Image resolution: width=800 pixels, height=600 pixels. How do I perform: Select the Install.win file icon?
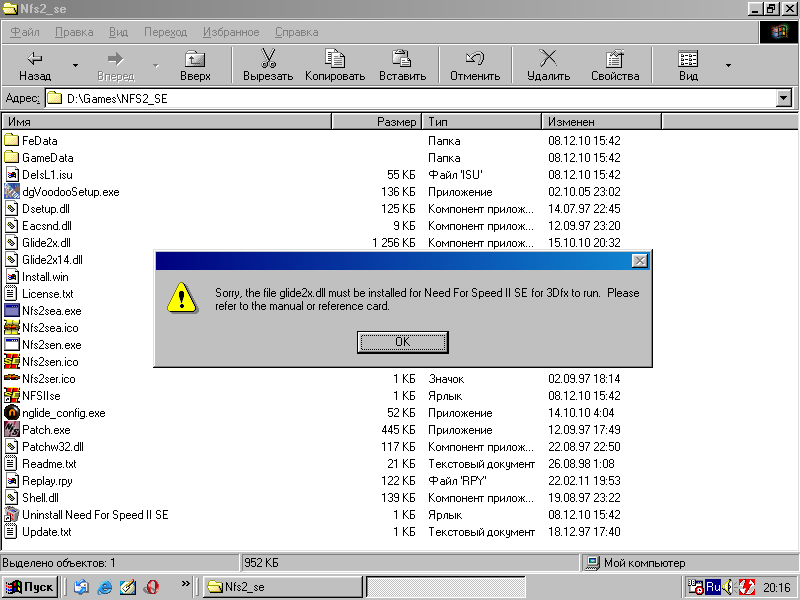(11, 277)
